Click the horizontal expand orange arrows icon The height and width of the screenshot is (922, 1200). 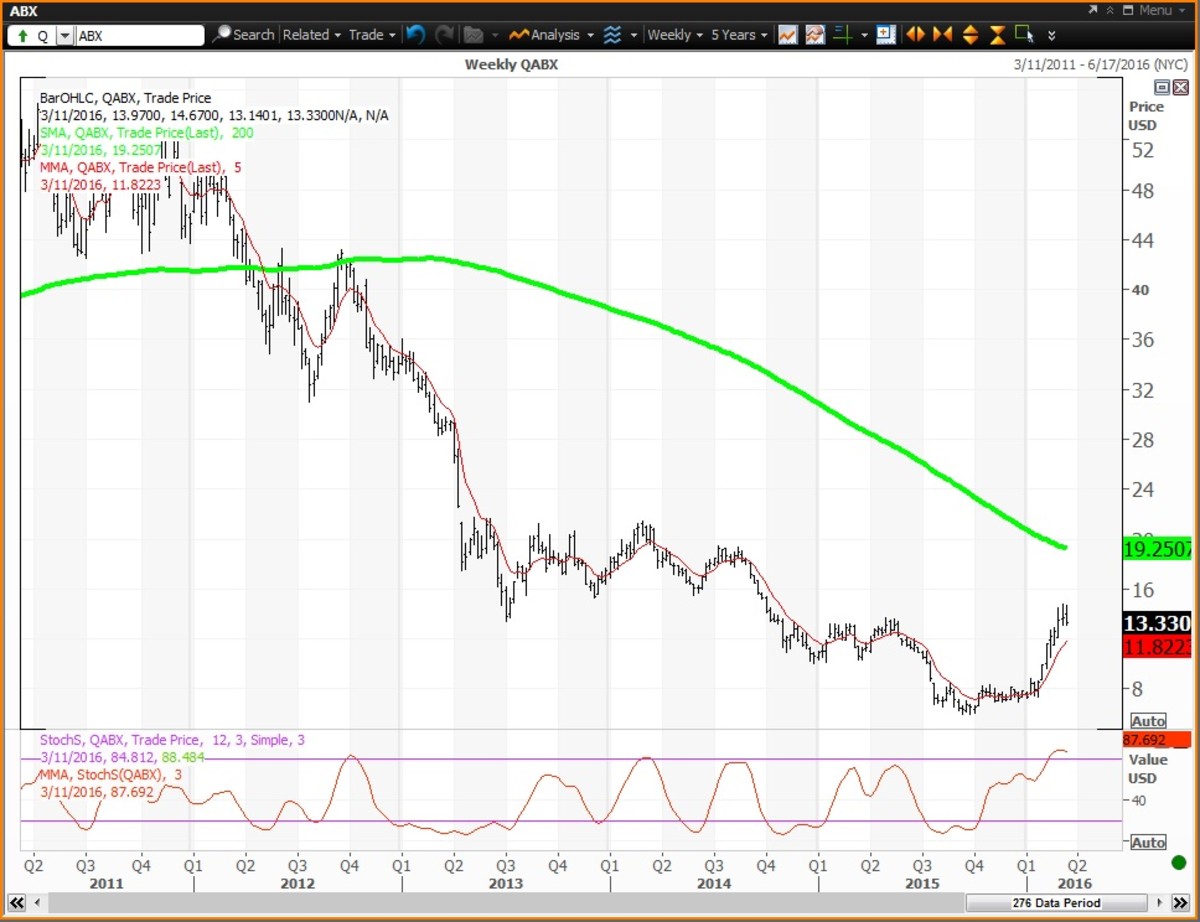click(x=914, y=35)
